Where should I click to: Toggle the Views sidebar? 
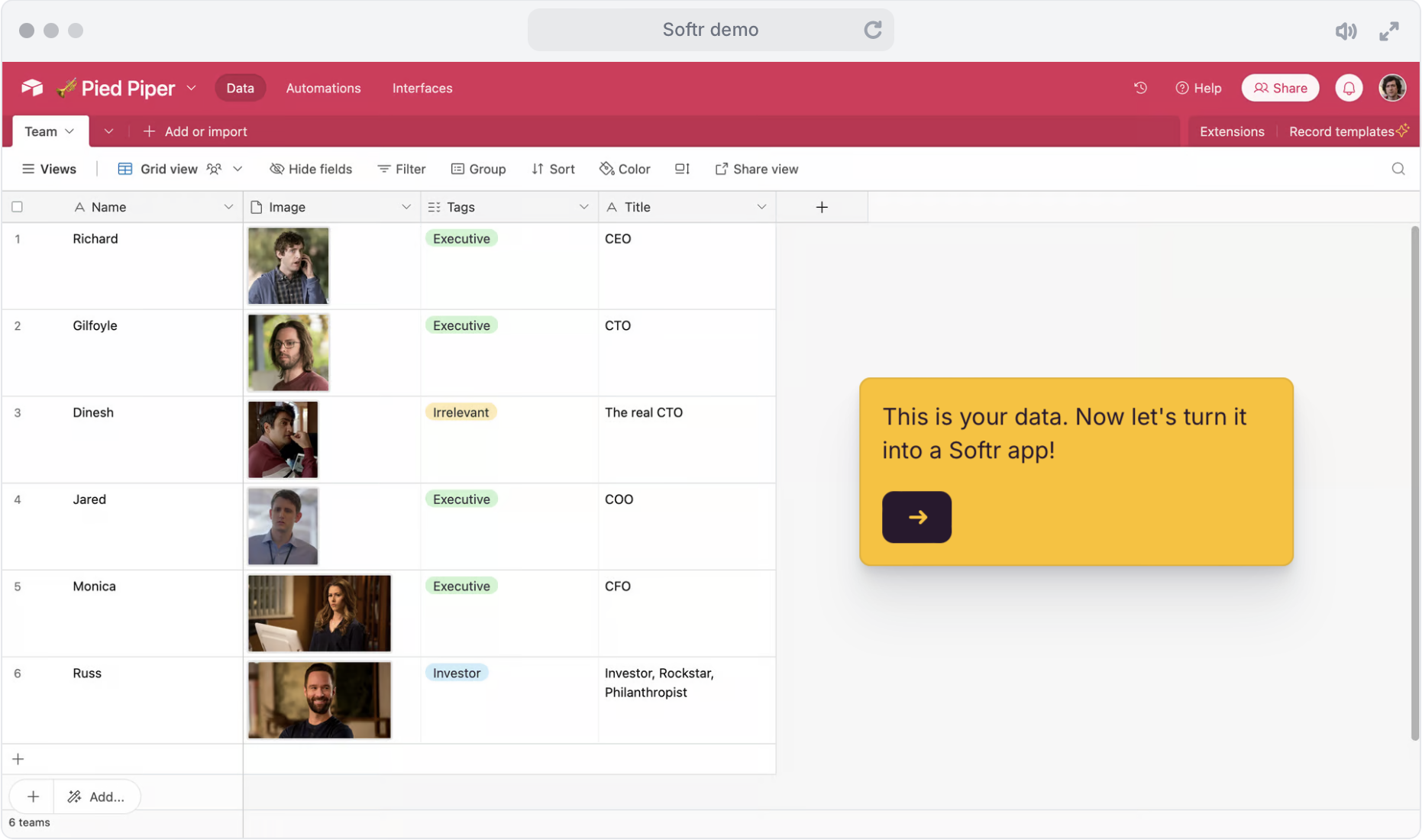[x=49, y=169]
